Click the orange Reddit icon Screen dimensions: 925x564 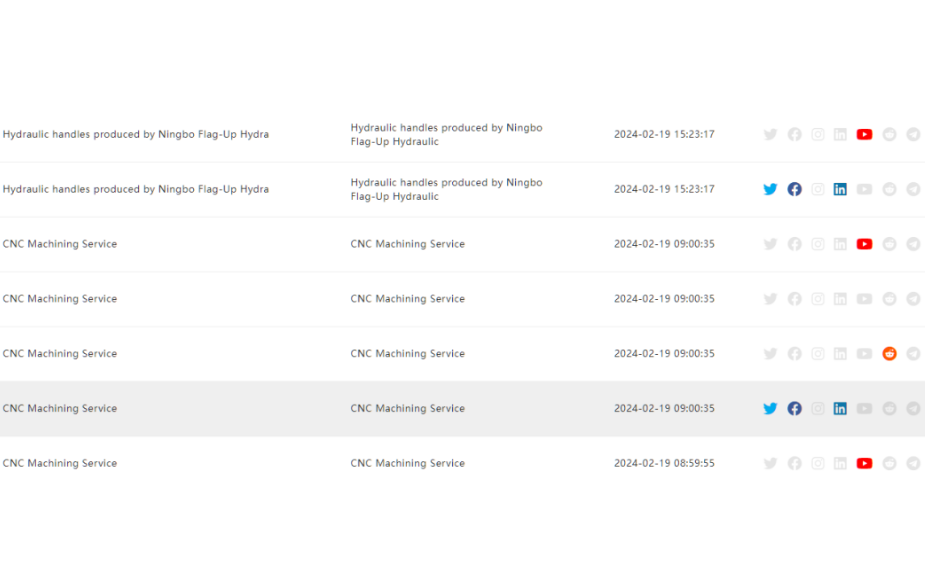[889, 354]
